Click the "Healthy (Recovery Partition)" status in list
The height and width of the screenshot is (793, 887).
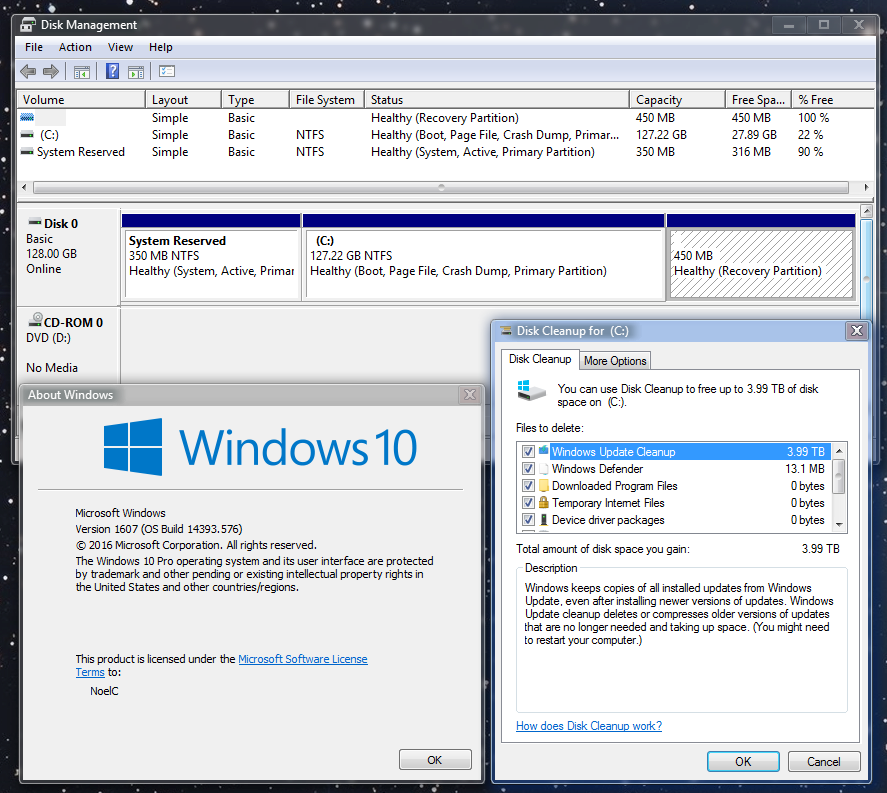click(445, 118)
